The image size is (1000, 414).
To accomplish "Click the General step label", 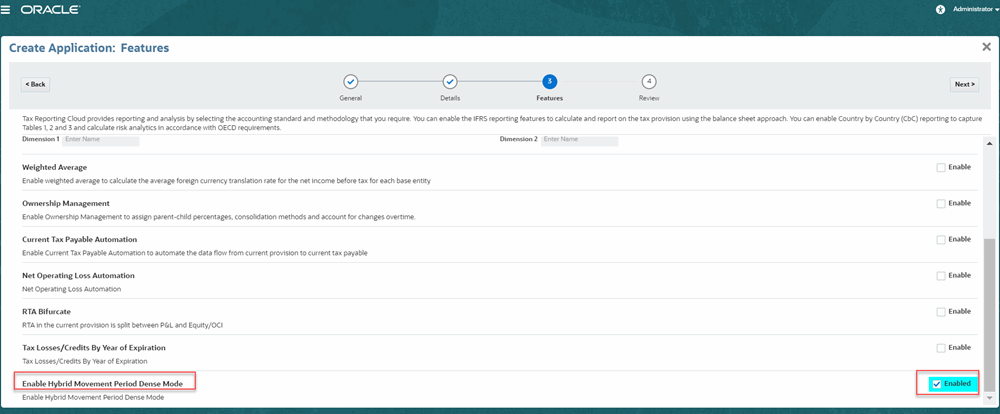I will click(350, 98).
